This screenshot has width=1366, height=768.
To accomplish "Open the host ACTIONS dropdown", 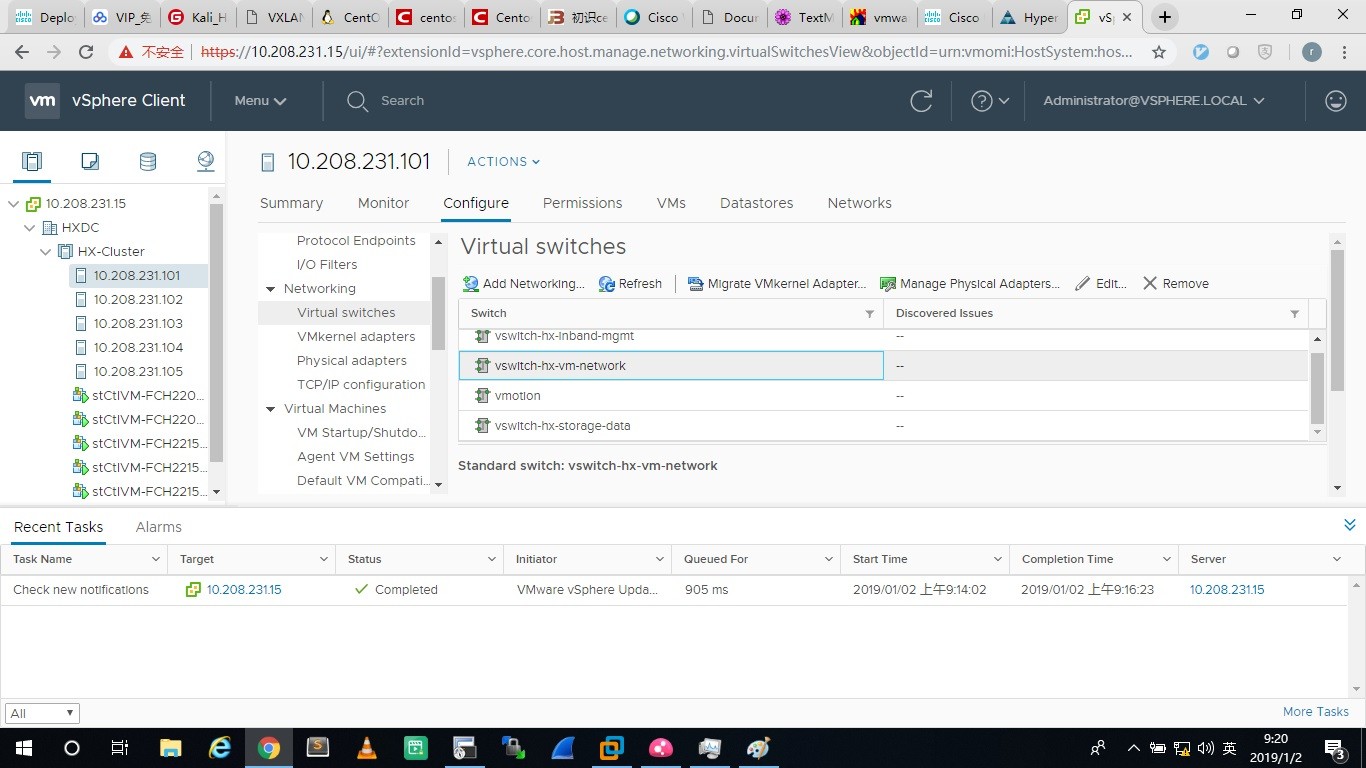I will [503, 161].
